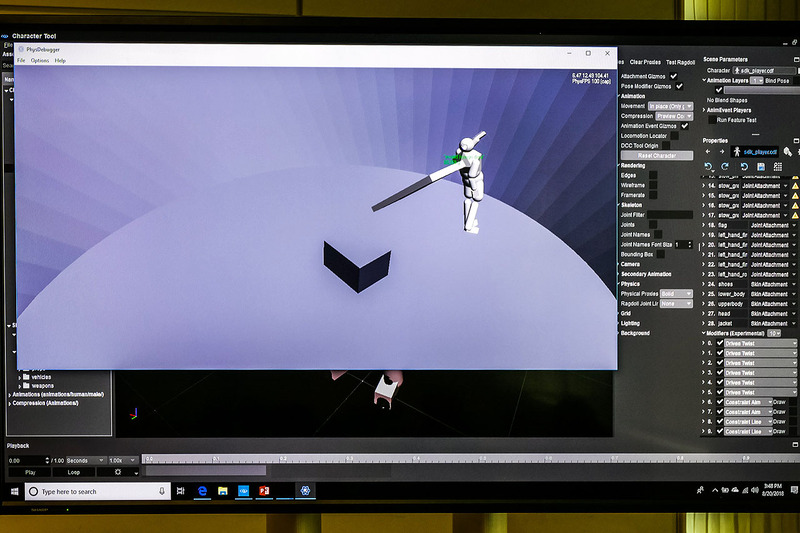Click the playback timeline ruler at 0.1
Screen dimensions: 800x533
click(216, 459)
